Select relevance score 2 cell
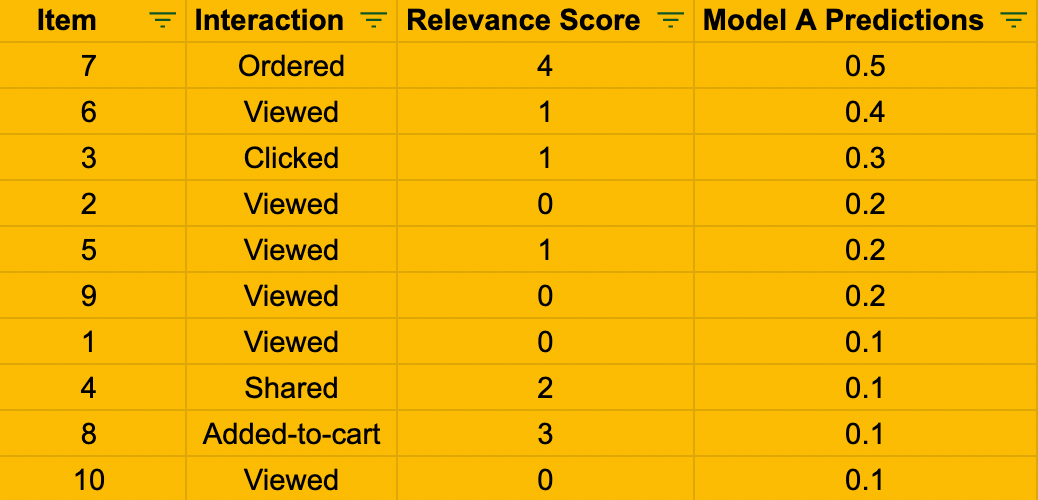Image resolution: width=1038 pixels, height=500 pixels. click(x=545, y=389)
